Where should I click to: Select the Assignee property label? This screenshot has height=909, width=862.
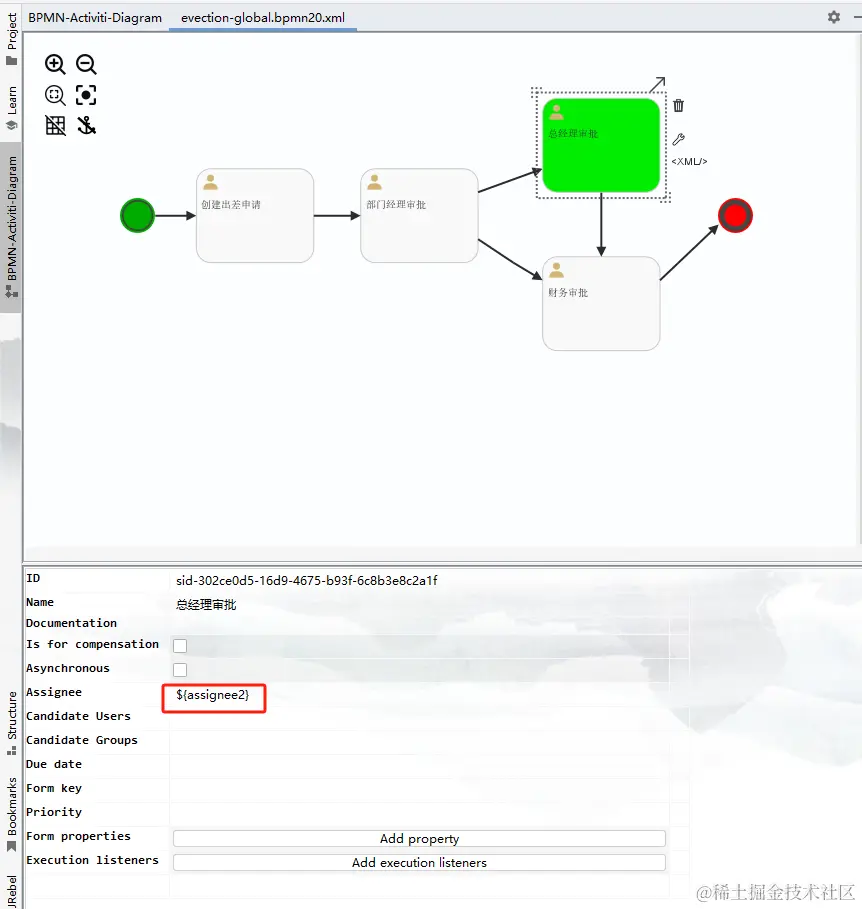(54, 692)
